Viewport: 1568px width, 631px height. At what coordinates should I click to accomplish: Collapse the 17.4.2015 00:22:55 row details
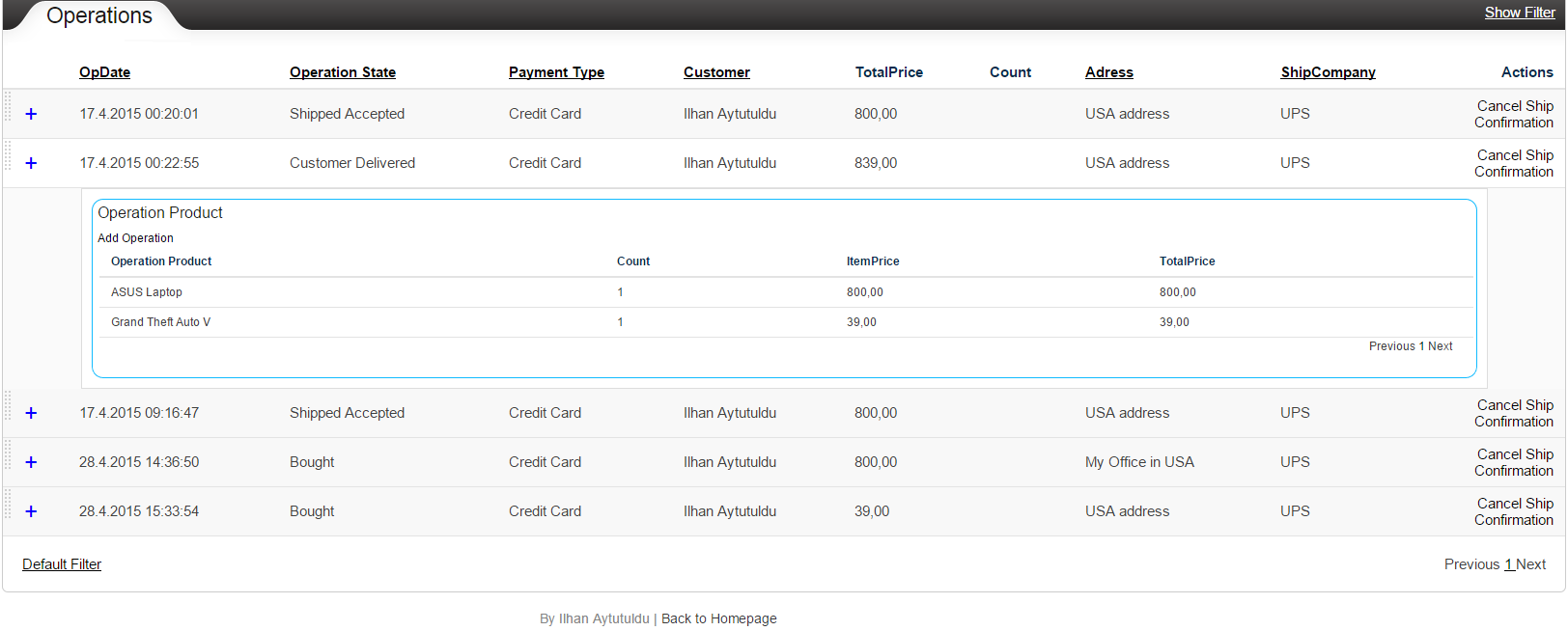point(31,163)
